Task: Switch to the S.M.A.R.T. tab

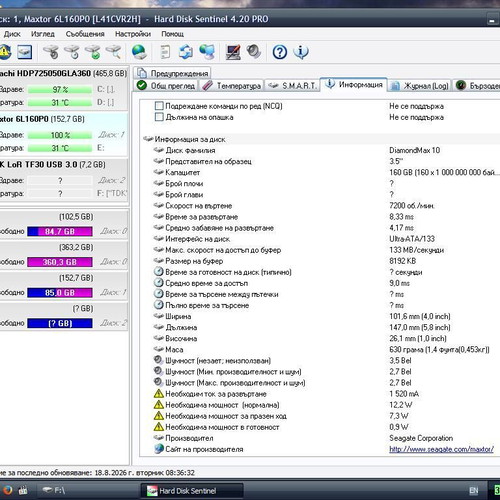Action: point(293,86)
